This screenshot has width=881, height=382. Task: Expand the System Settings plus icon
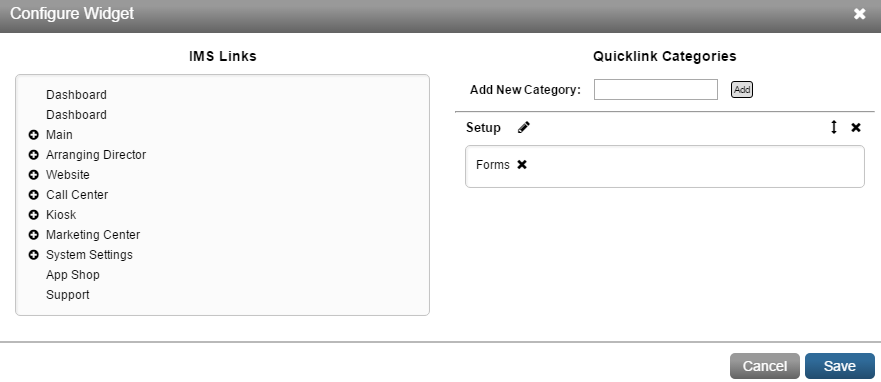tap(34, 255)
